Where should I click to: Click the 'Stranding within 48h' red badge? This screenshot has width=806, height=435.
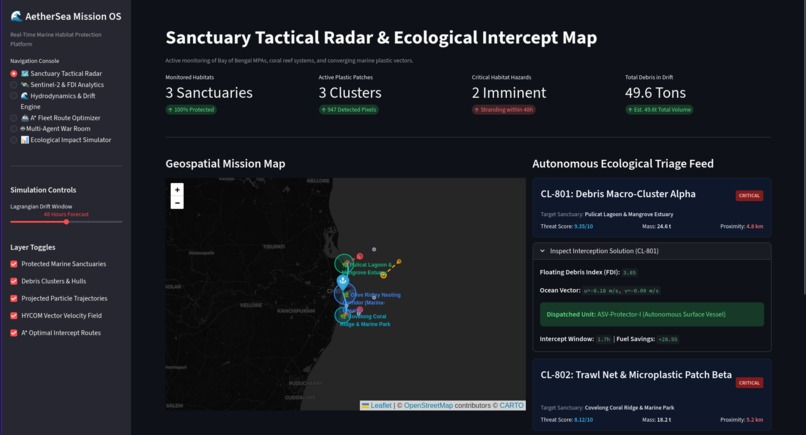(x=504, y=110)
